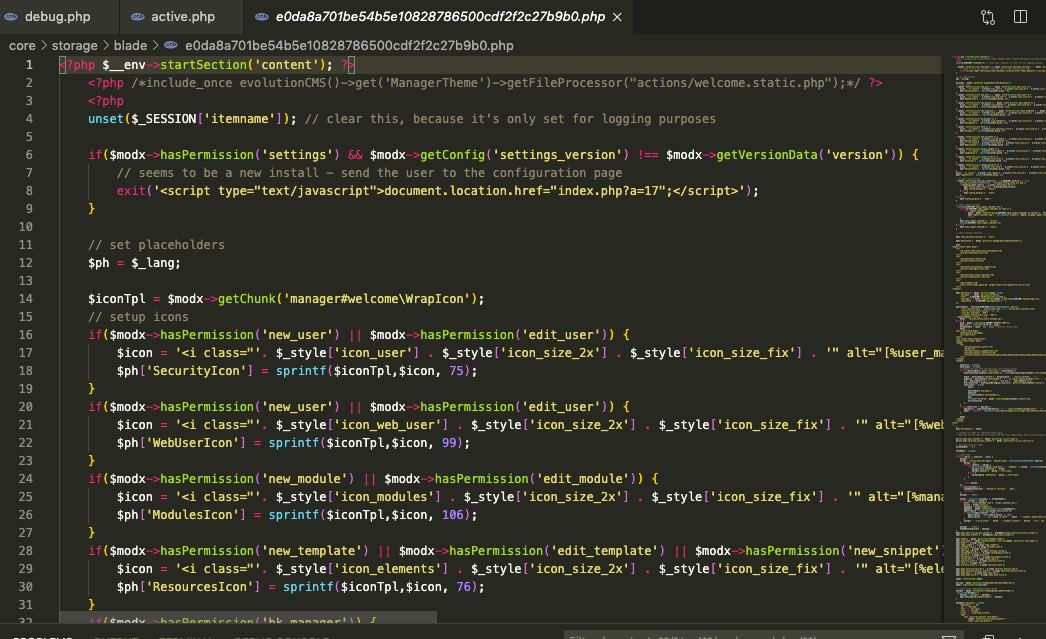Click the number 106 on line 26
Screen dimensions: 1046x639
[452, 515]
